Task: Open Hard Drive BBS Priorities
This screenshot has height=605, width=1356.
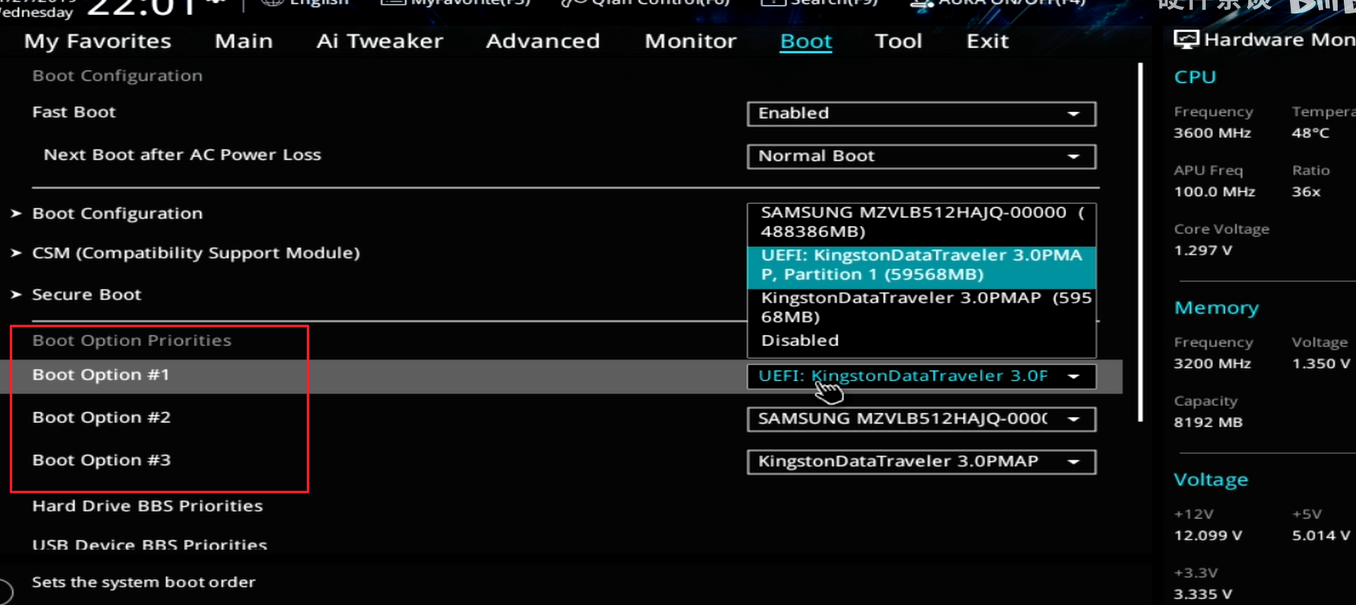Action: [x=147, y=506]
